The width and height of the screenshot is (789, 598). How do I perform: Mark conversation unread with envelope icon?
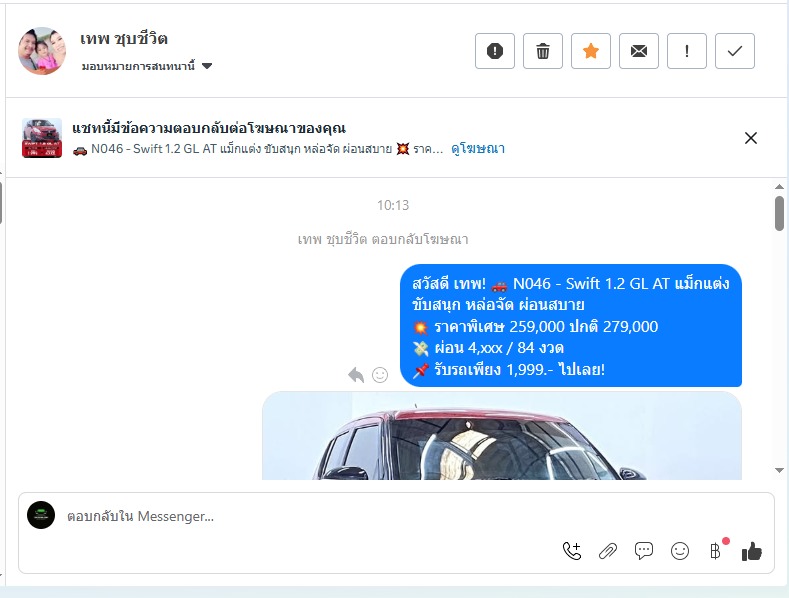pyautogui.click(x=639, y=51)
